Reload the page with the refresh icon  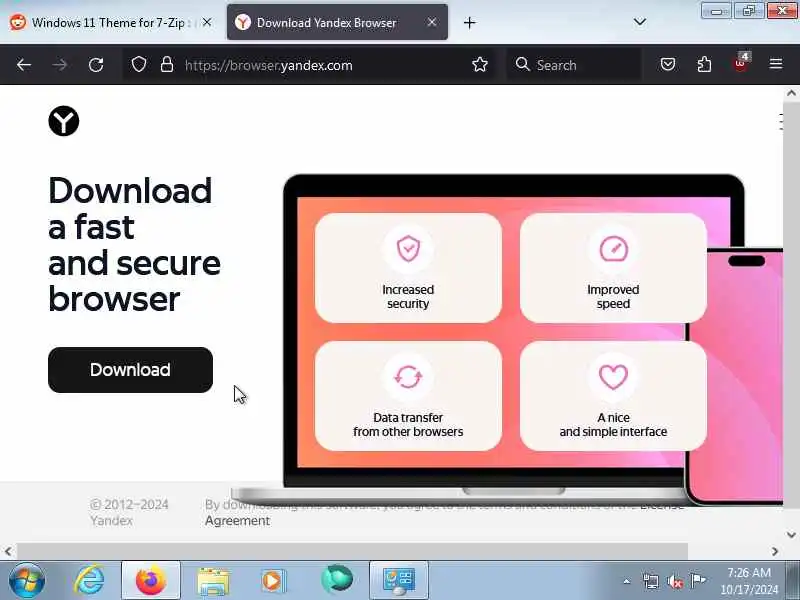[96, 65]
